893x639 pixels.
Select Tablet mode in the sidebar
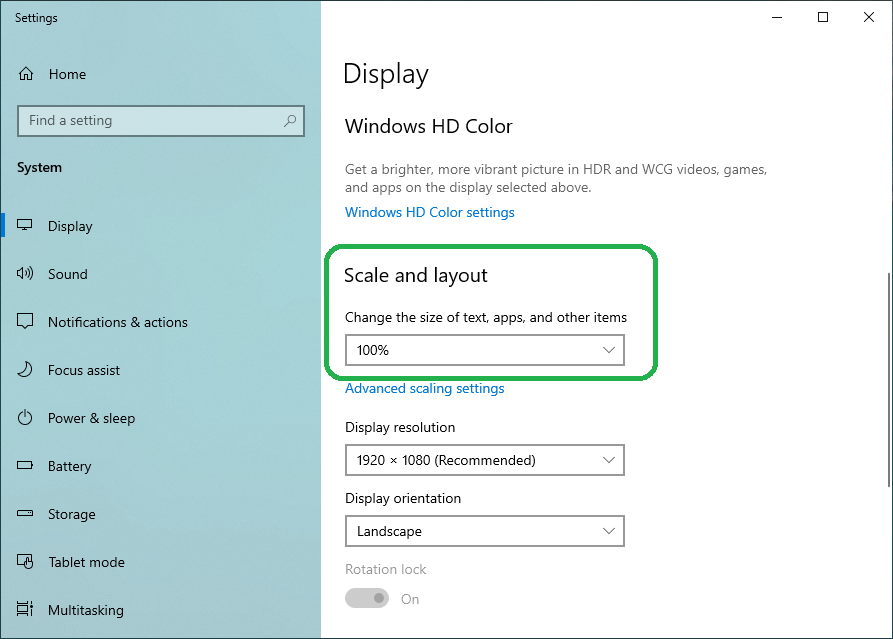(86, 562)
